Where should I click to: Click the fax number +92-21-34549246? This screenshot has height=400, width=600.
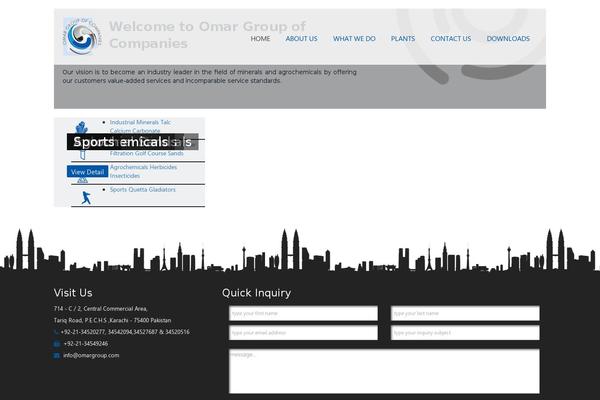click(x=86, y=344)
